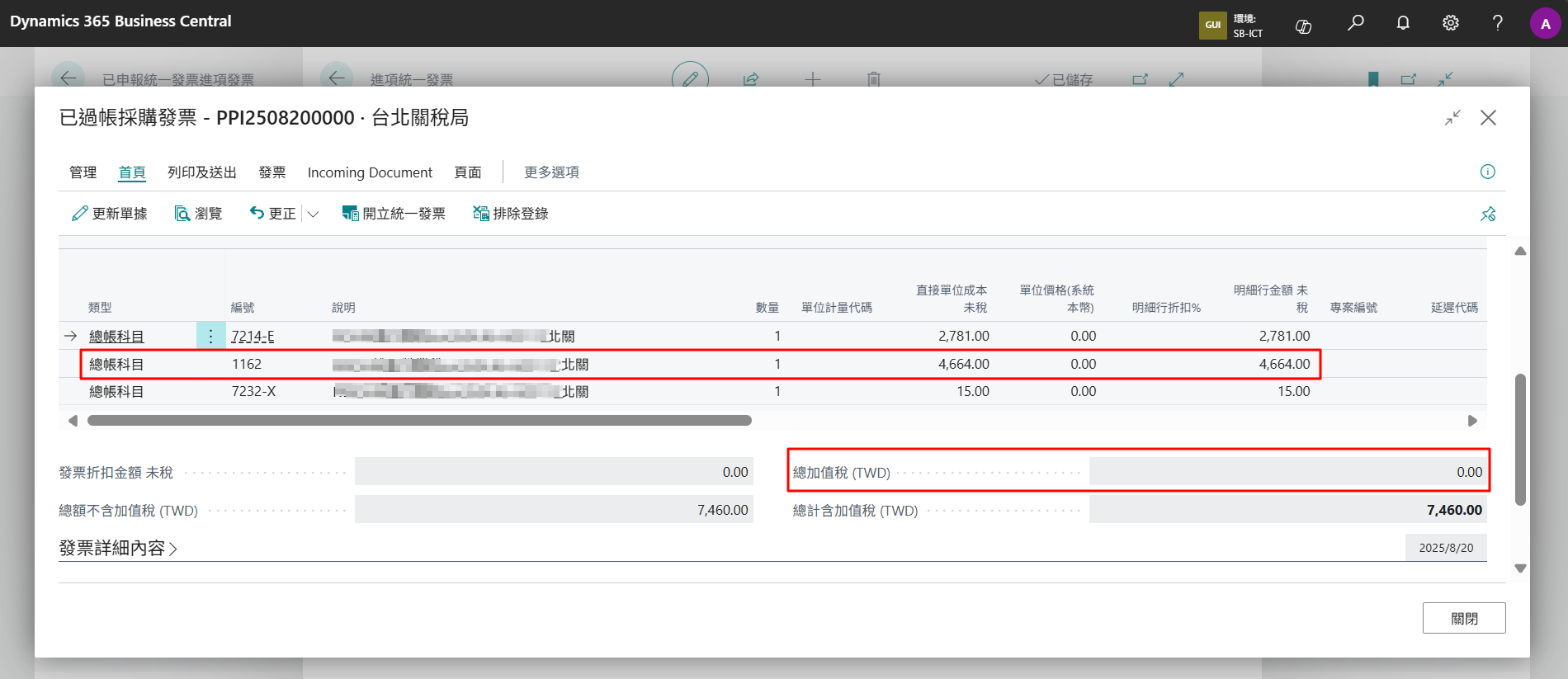Click the grid's right scroll arrow
1568x679 pixels.
[1472, 421]
